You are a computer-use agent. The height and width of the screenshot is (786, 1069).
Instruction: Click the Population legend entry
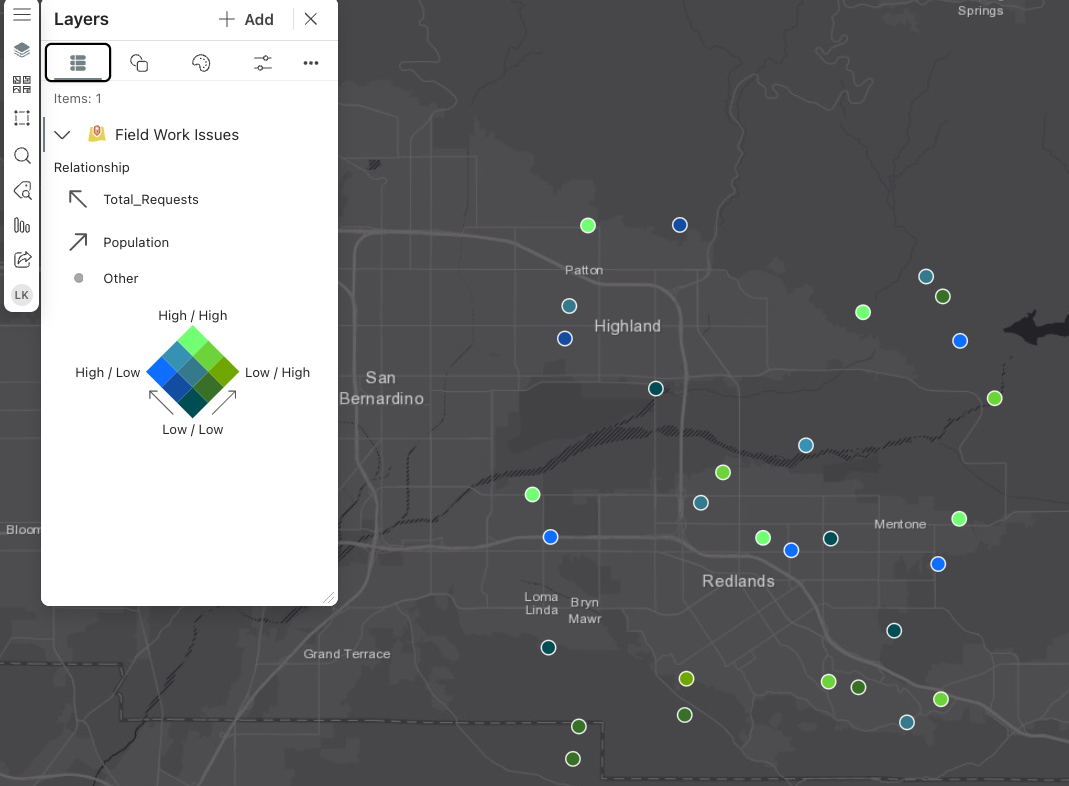136,243
